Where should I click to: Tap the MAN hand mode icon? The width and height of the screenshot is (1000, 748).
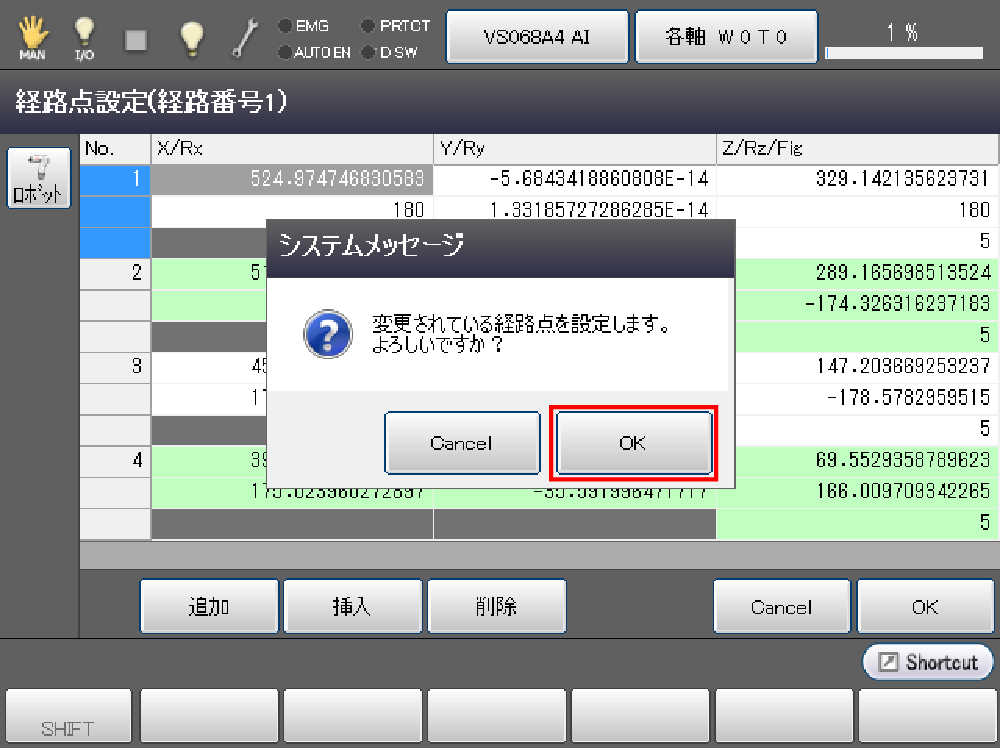click(x=32, y=36)
